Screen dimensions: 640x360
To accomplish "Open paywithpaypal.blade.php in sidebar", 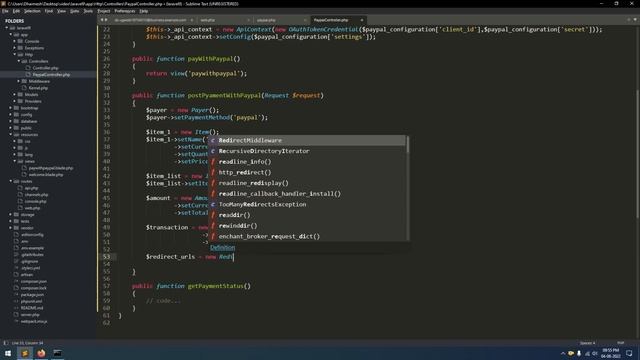I will (x=51, y=168).
